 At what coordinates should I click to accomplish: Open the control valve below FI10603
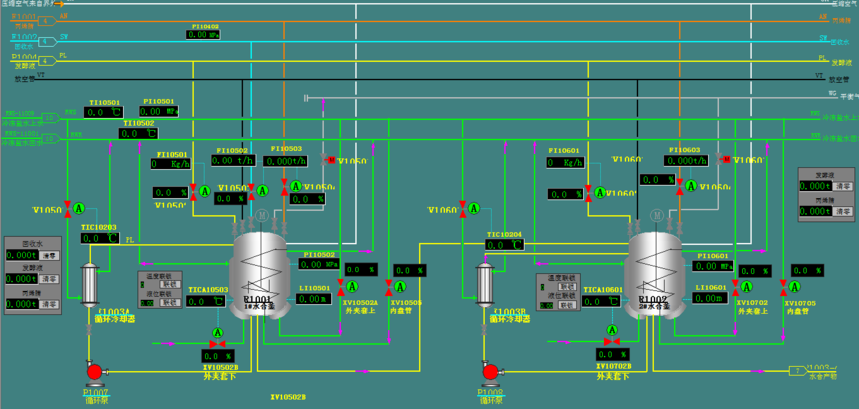680,187
